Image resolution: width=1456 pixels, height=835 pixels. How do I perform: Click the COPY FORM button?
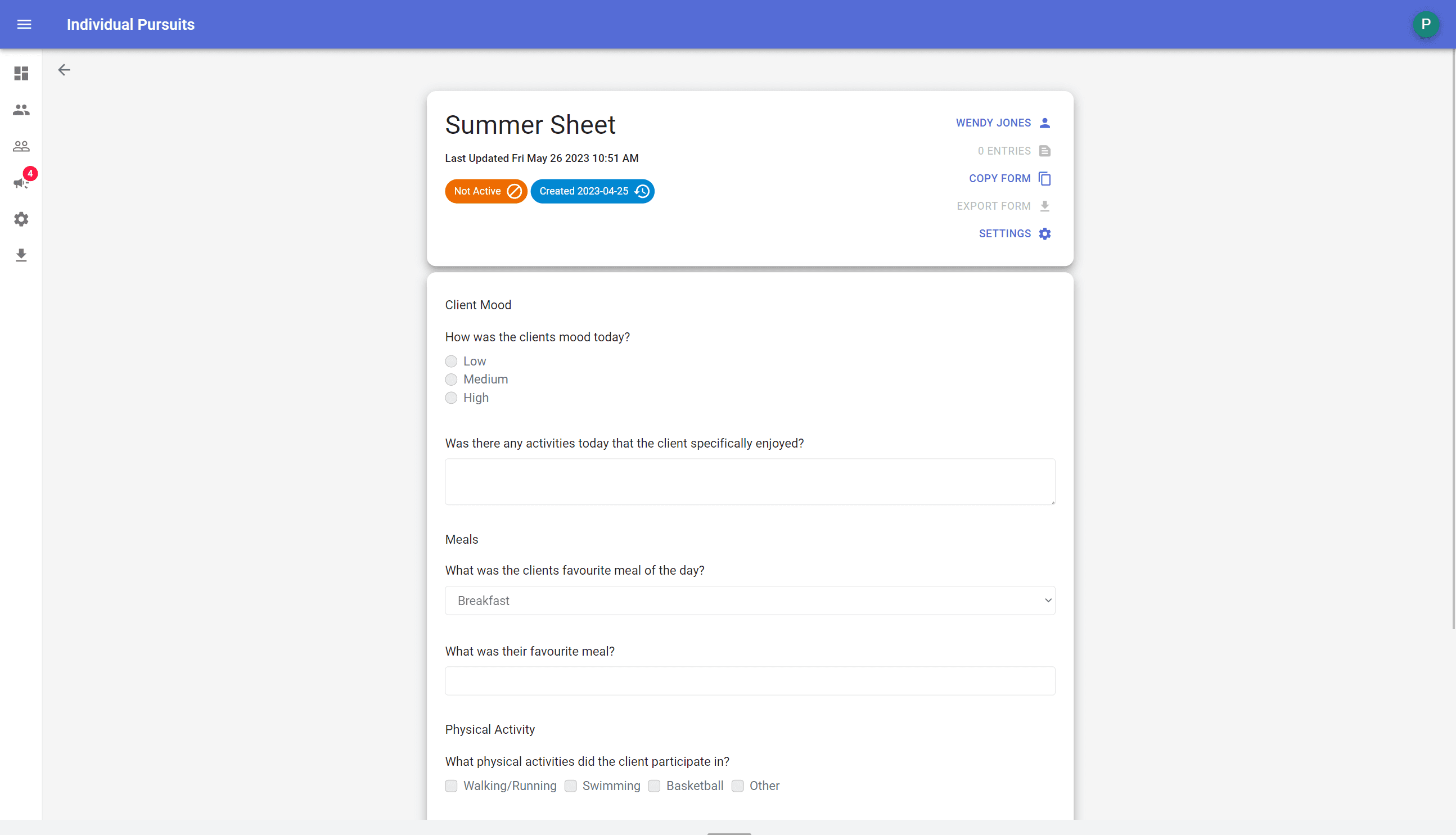point(1009,178)
